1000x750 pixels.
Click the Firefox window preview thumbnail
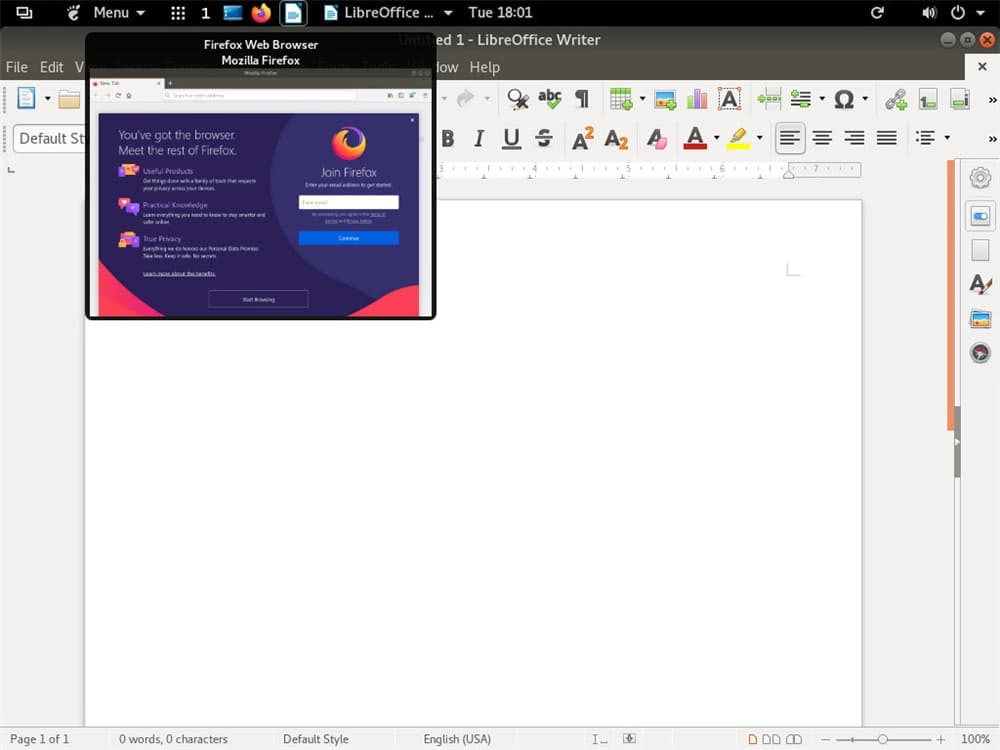click(260, 193)
